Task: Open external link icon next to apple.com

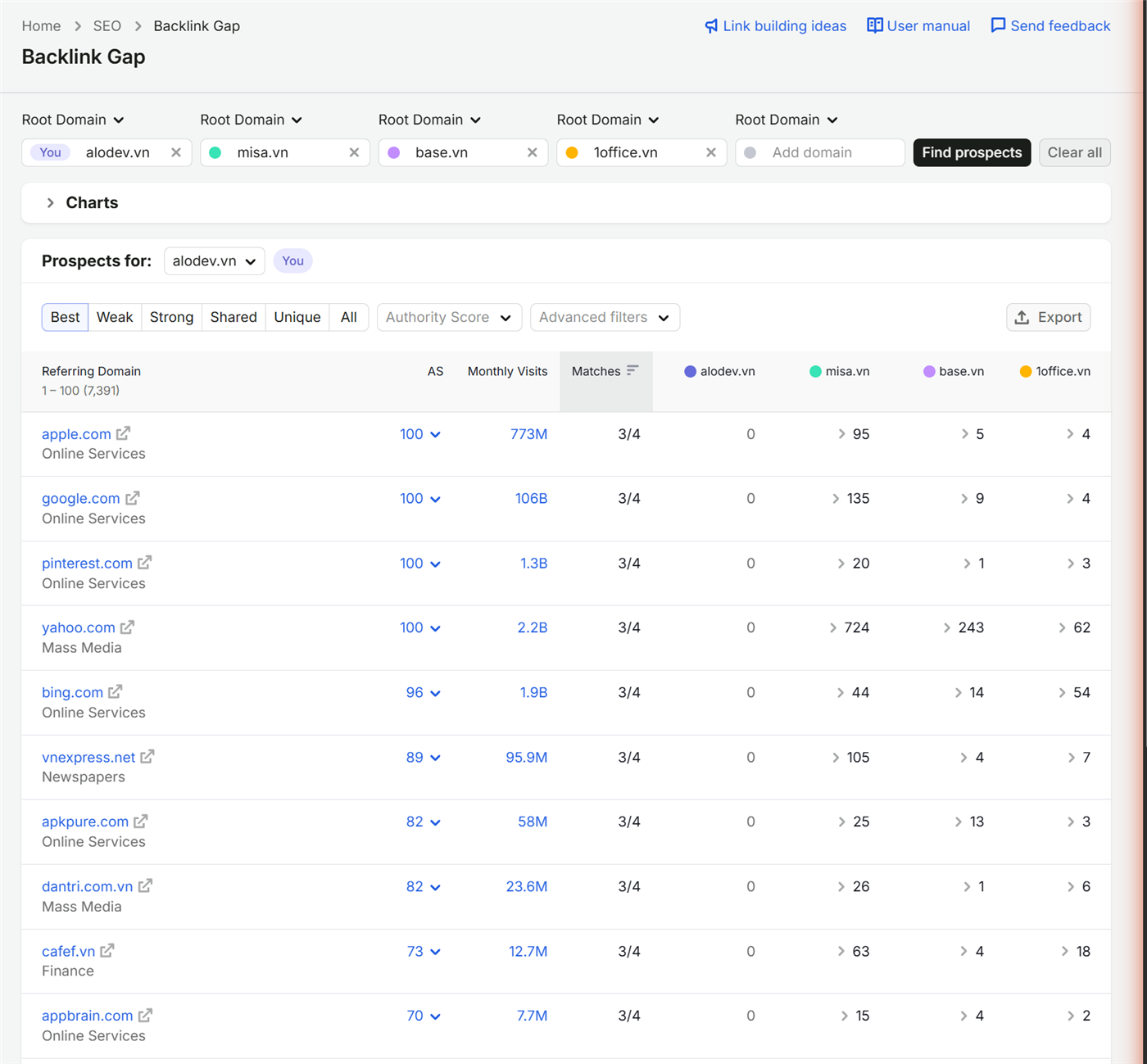Action: [x=123, y=433]
